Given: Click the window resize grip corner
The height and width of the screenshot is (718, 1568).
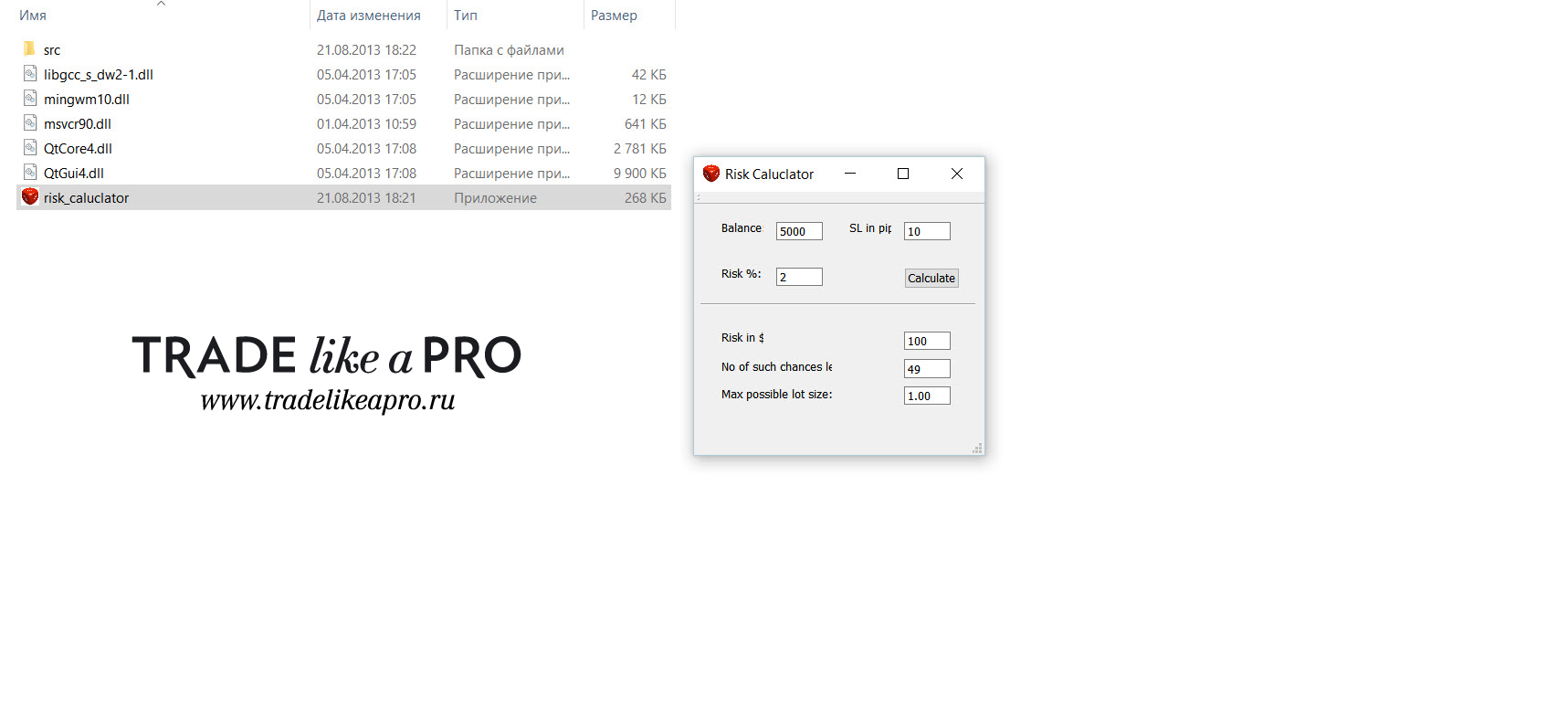Looking at the screenshot, I should [x=977, y=449].
